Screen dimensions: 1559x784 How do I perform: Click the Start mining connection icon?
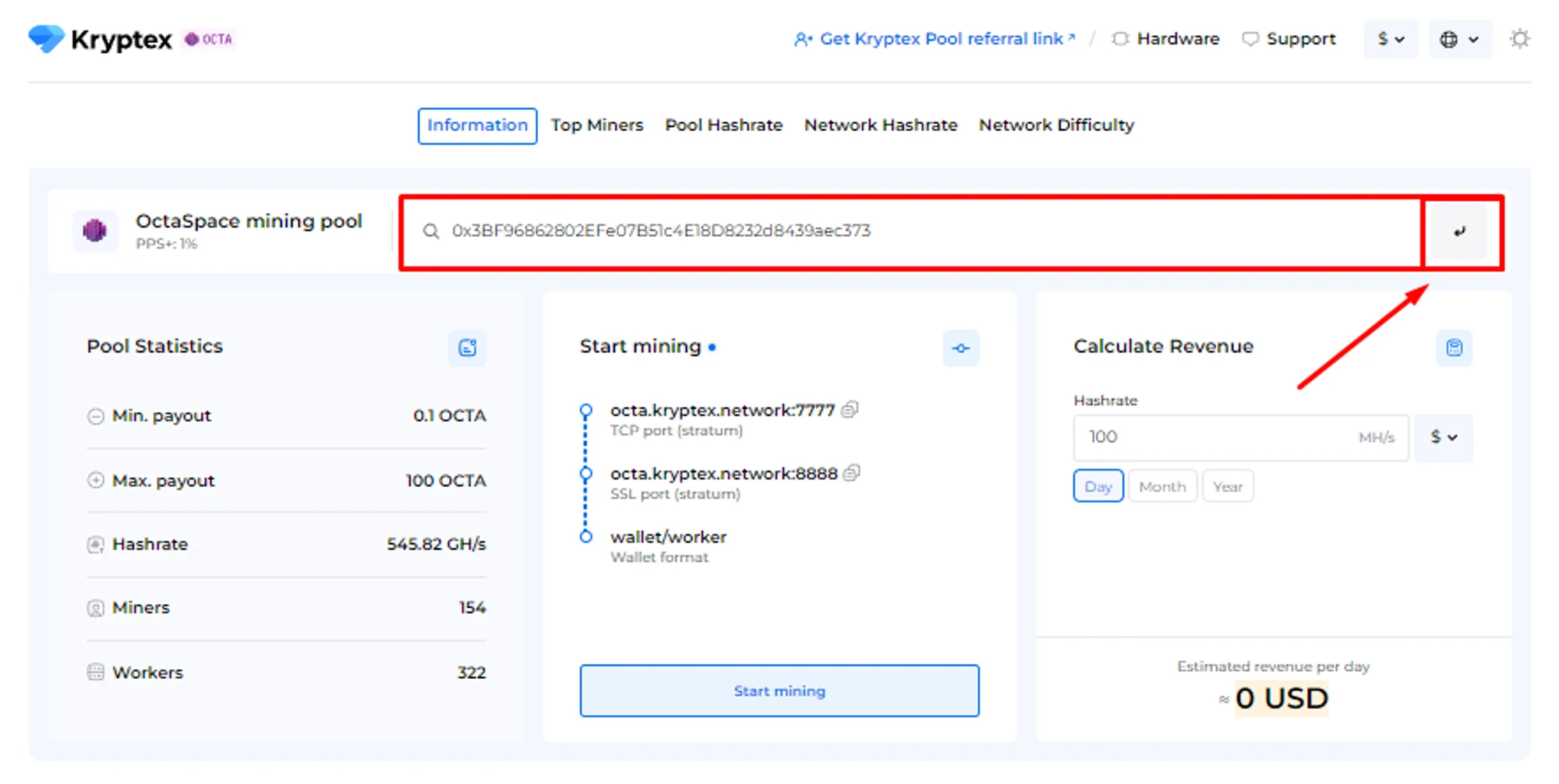tap(960, 348)
